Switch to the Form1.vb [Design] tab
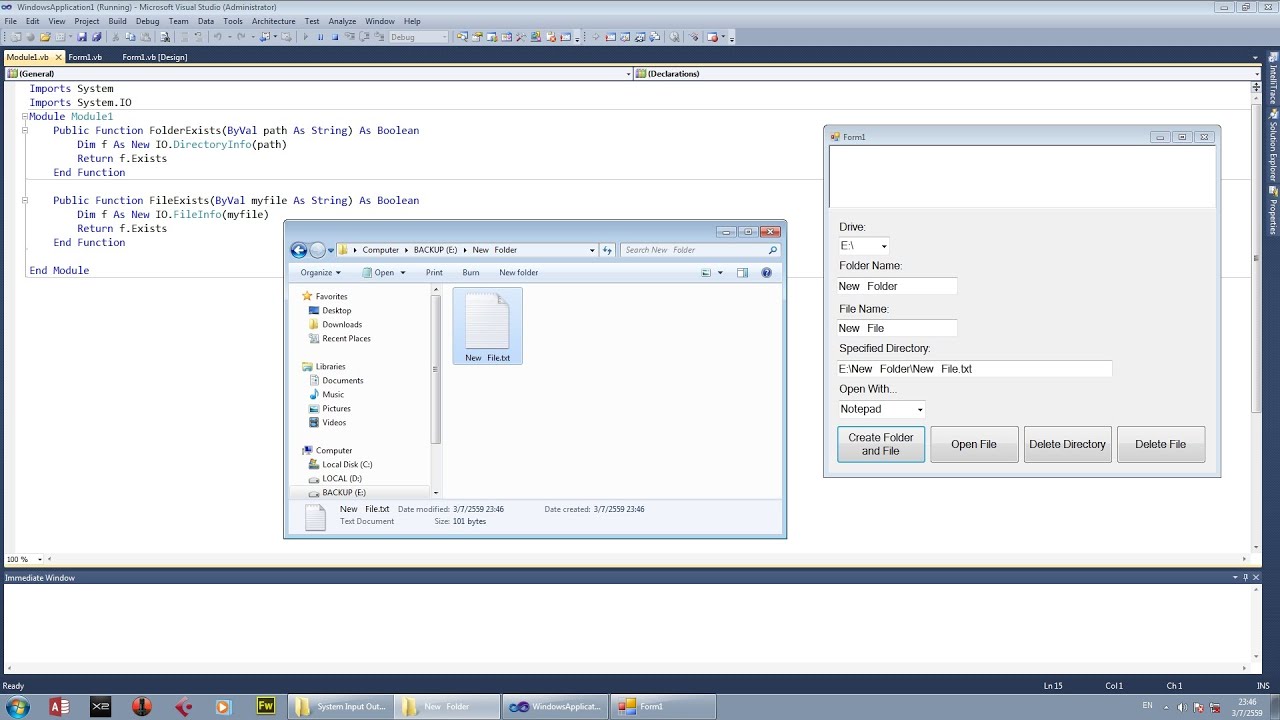 154,57
